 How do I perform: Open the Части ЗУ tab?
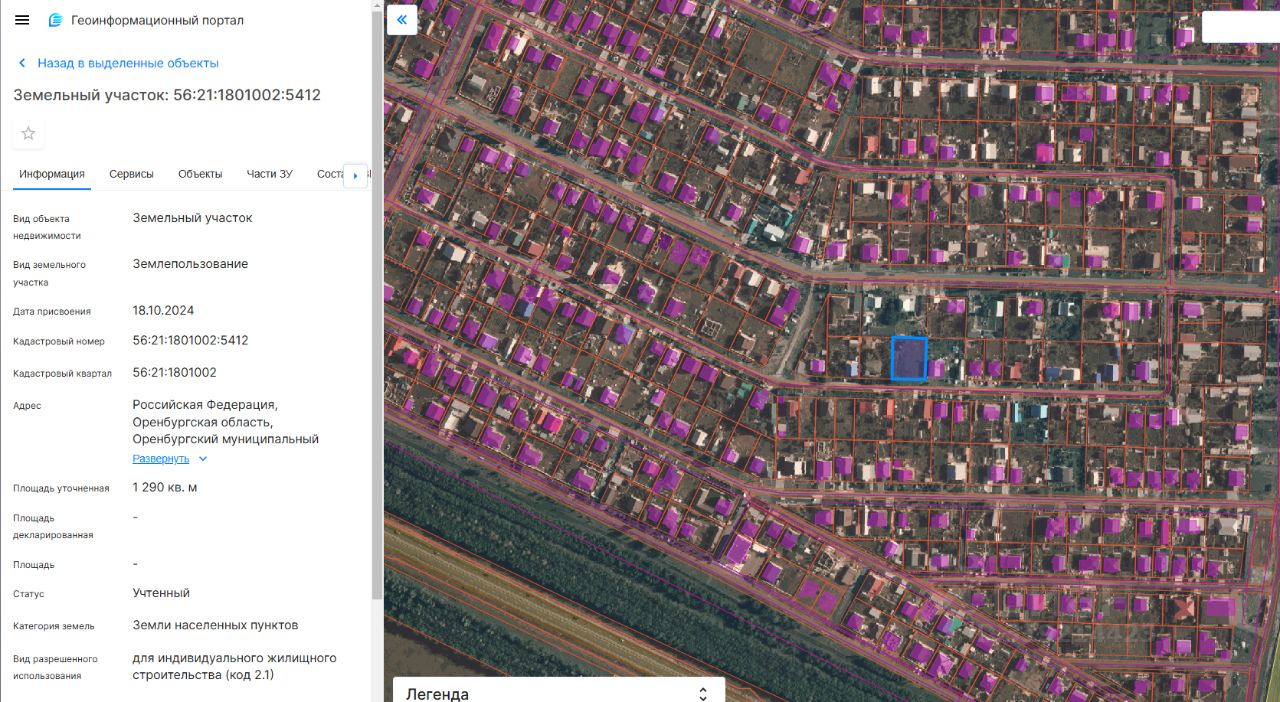(270, 174)
